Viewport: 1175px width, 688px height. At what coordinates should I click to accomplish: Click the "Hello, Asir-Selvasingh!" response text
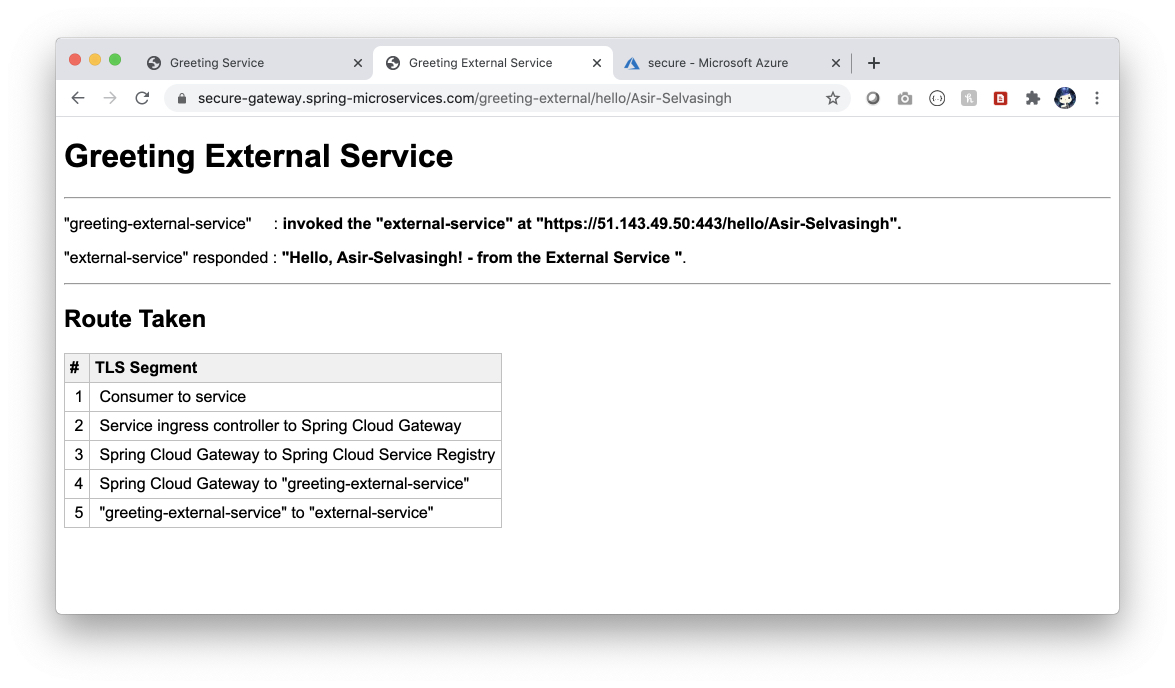(x=482, y=257)
